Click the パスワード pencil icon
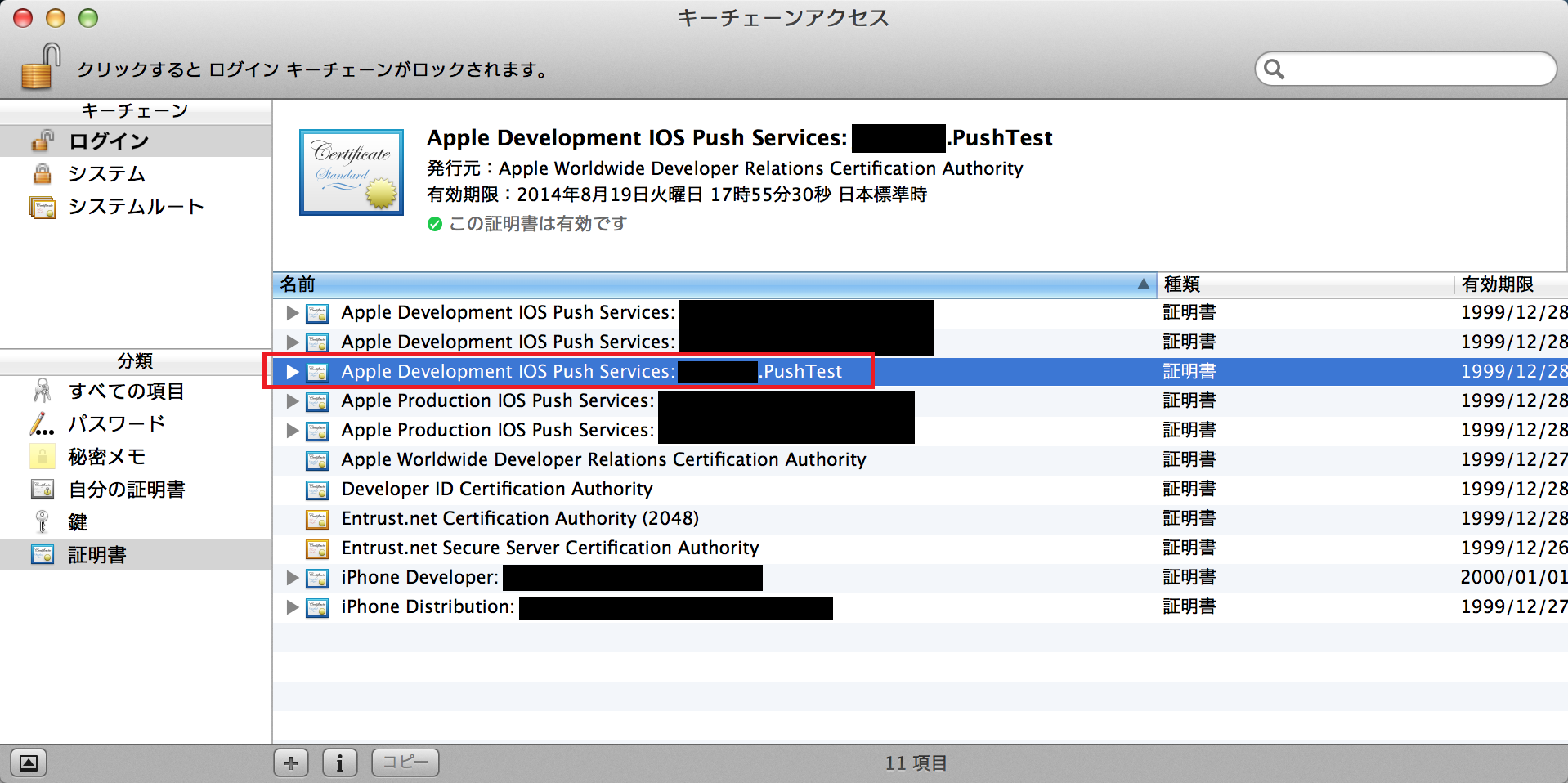Image resolution: width=1568 pixels, height=783 pixels. click(43, 423)
